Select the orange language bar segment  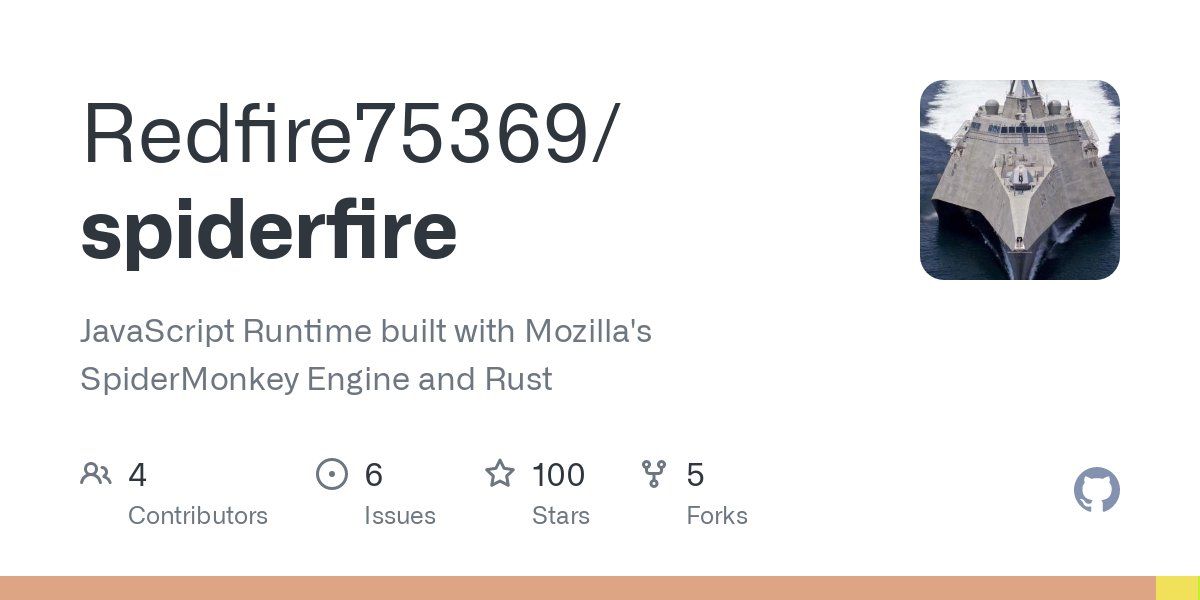[x=578, y=588]
